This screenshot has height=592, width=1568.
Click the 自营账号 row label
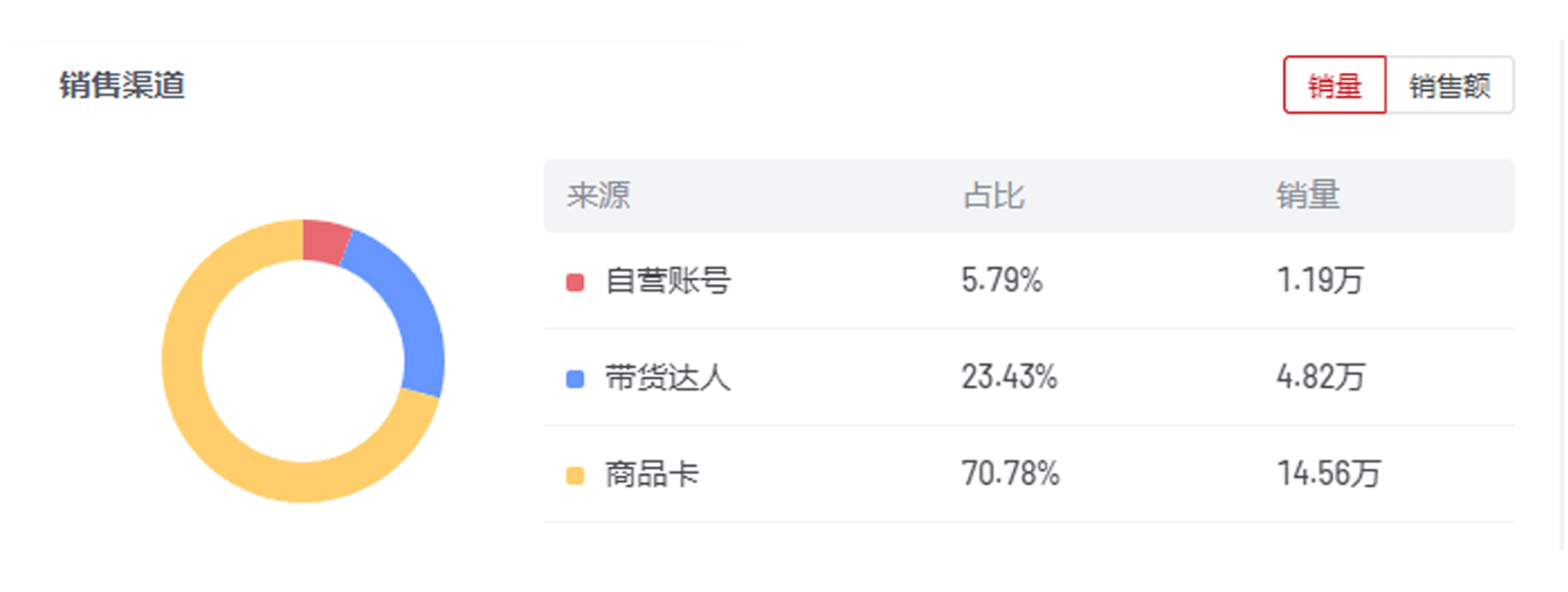pyautogui.click(x=668, y=281)
